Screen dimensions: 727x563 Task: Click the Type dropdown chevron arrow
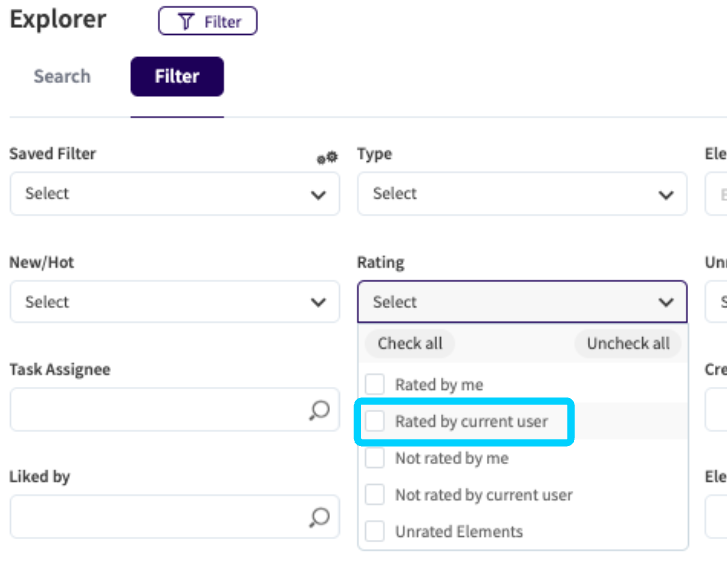666,195
